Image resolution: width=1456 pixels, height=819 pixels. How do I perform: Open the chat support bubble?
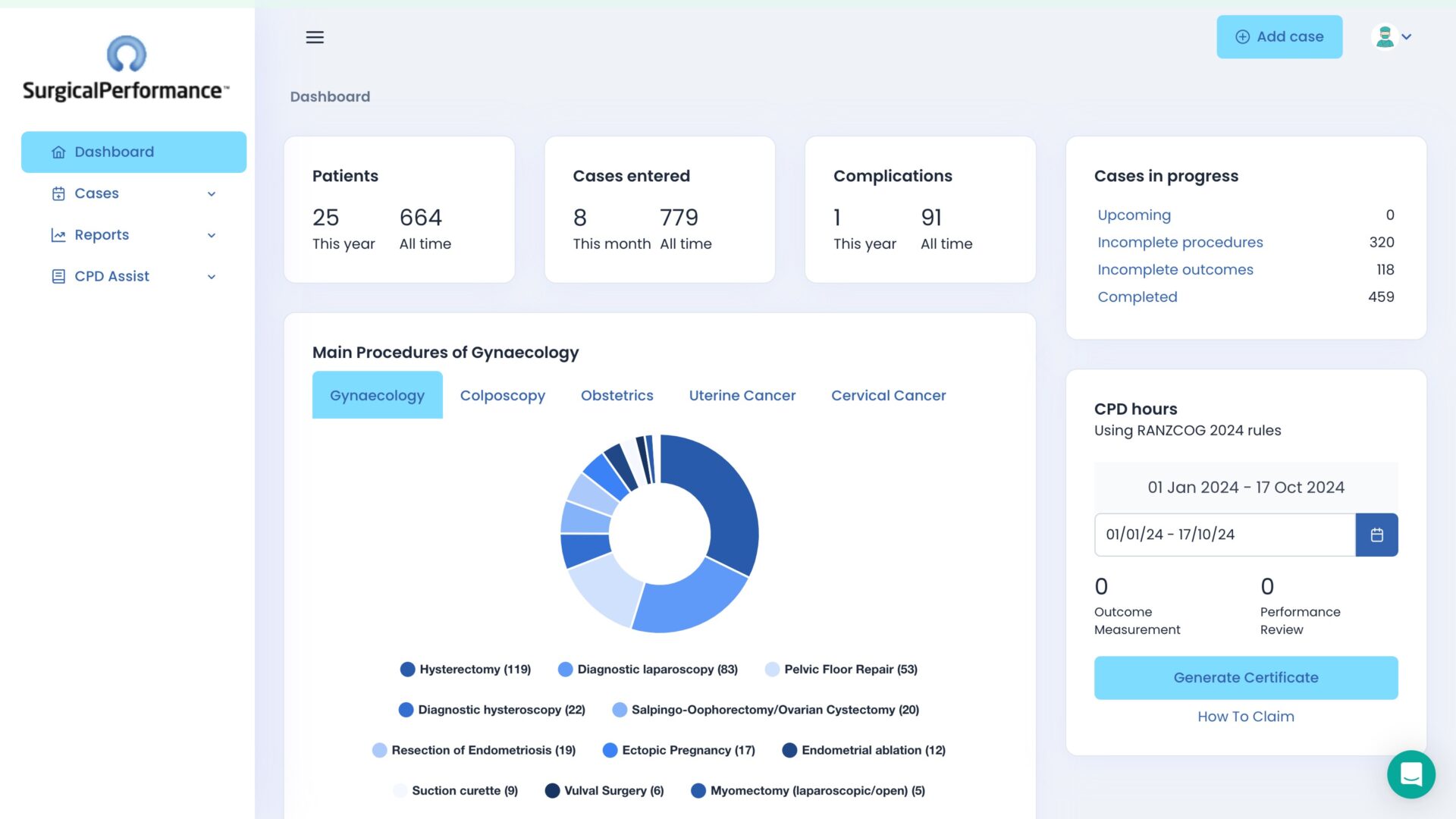point(1410,774)
